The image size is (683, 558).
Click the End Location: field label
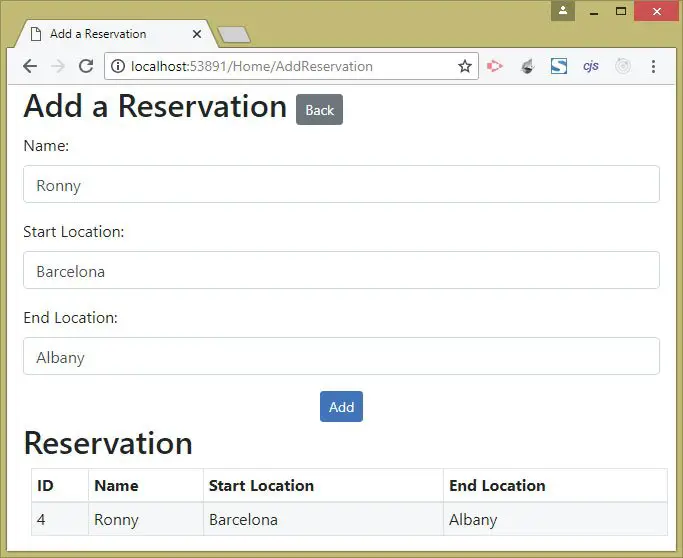pyautogui.click(x=71, y=318)
